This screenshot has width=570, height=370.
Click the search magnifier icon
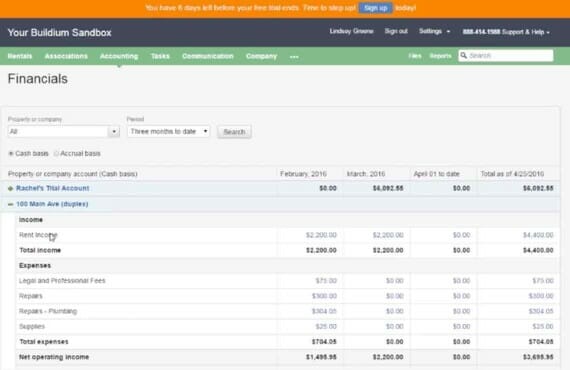[463, 55]
